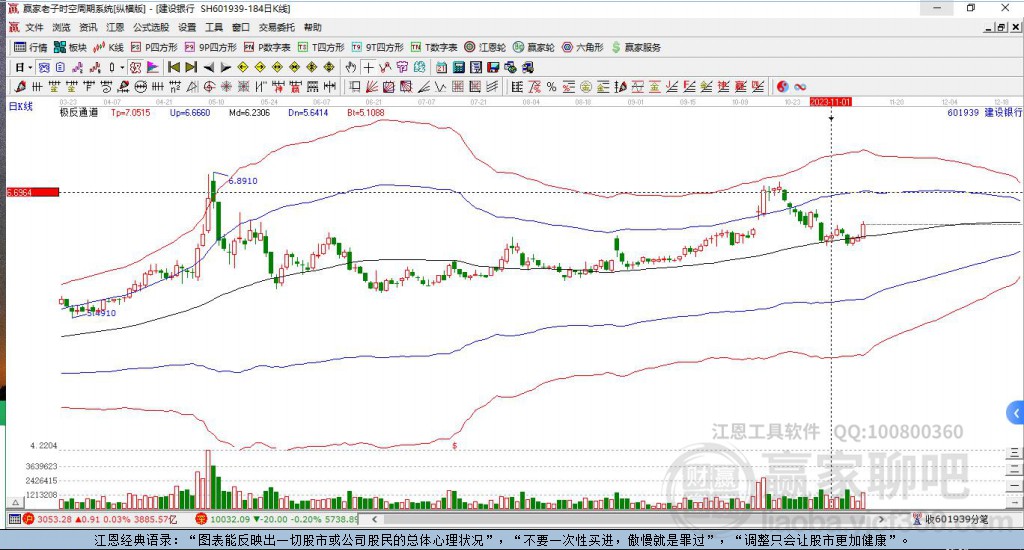This screenshot has height=550, width=1024.
Task: Open the T数字表 tool
Action: click(x=434, y=47)
